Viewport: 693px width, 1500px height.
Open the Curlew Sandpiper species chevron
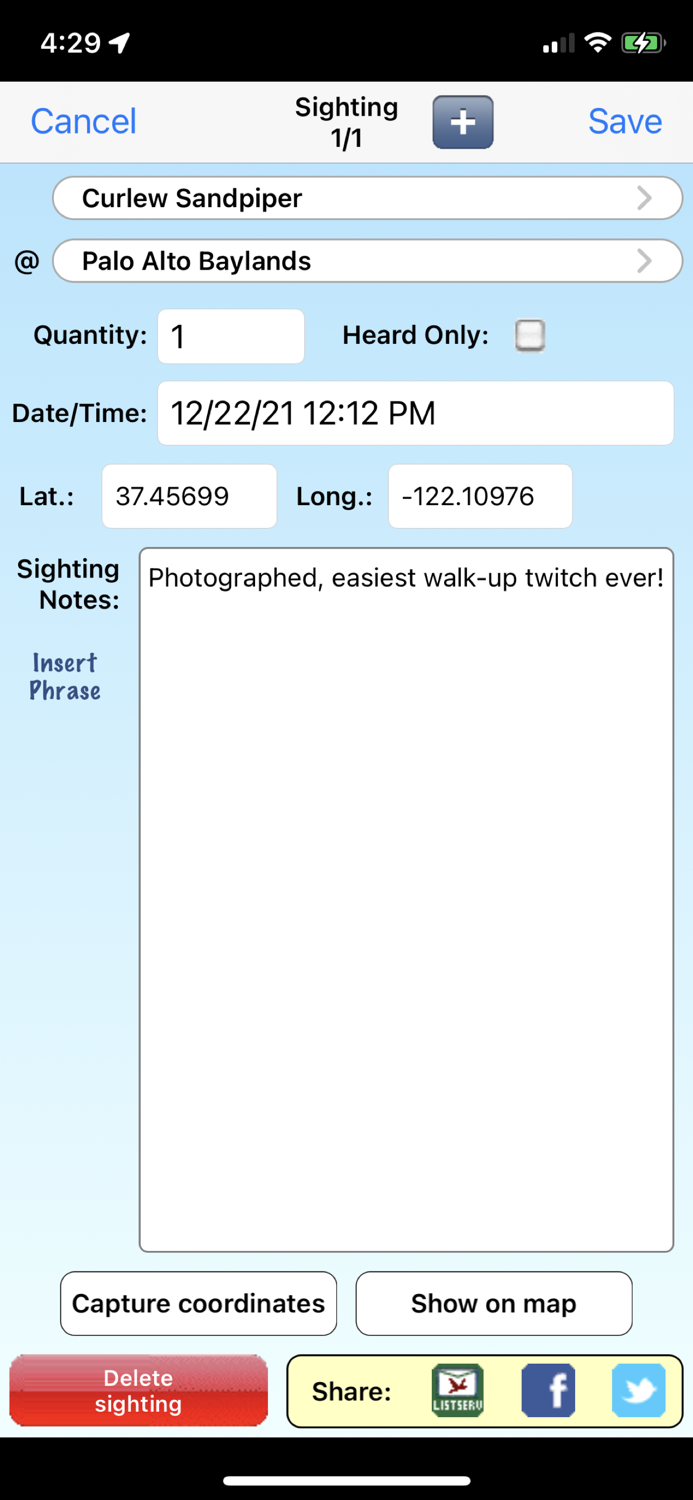pos(645,197)
